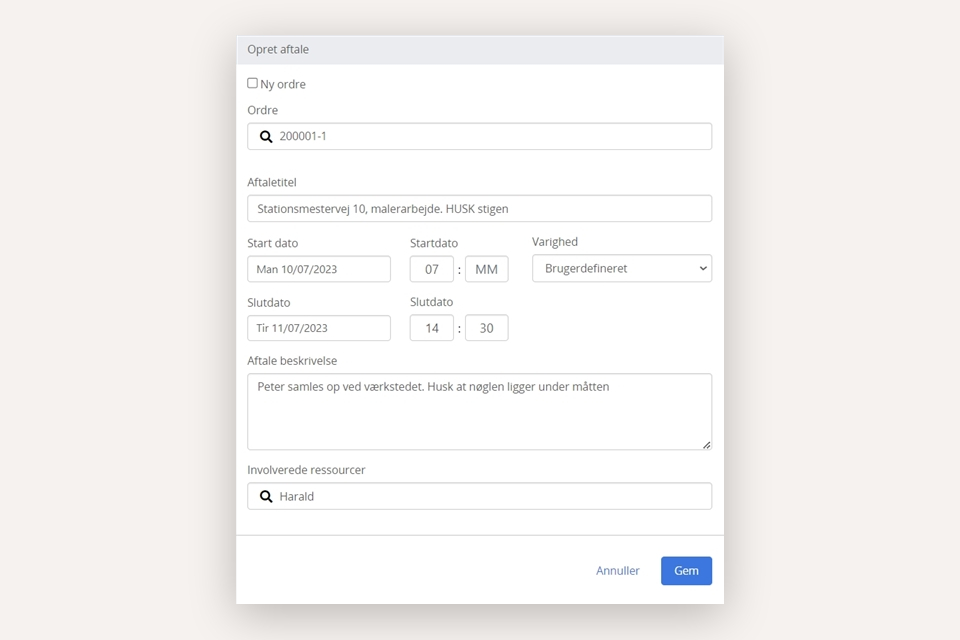Save the appointment with Gem button
Image resolution: width=960 pixels, height=640 pixels.
pos(686,571)
